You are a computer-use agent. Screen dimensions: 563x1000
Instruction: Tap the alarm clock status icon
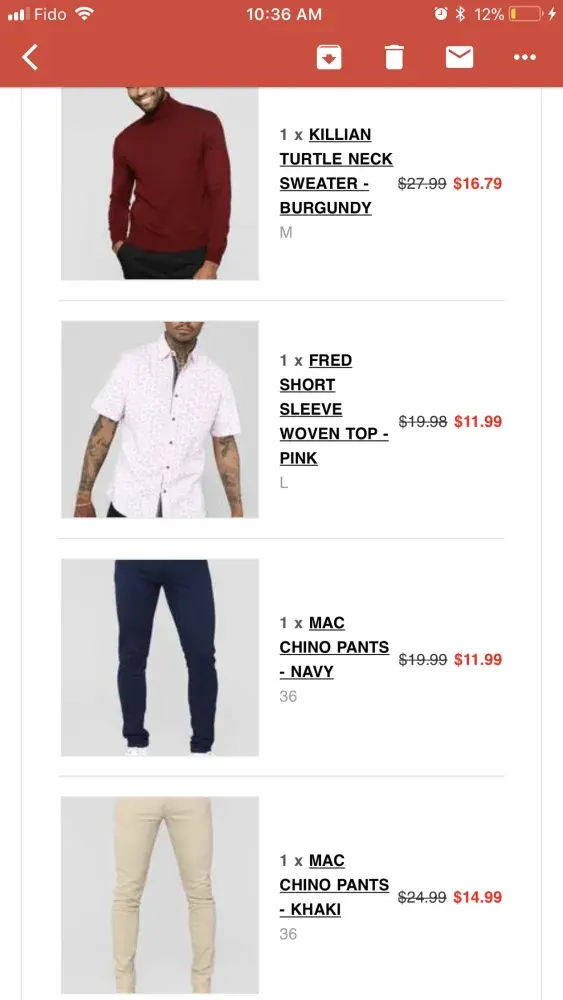[x=441, y=14]
